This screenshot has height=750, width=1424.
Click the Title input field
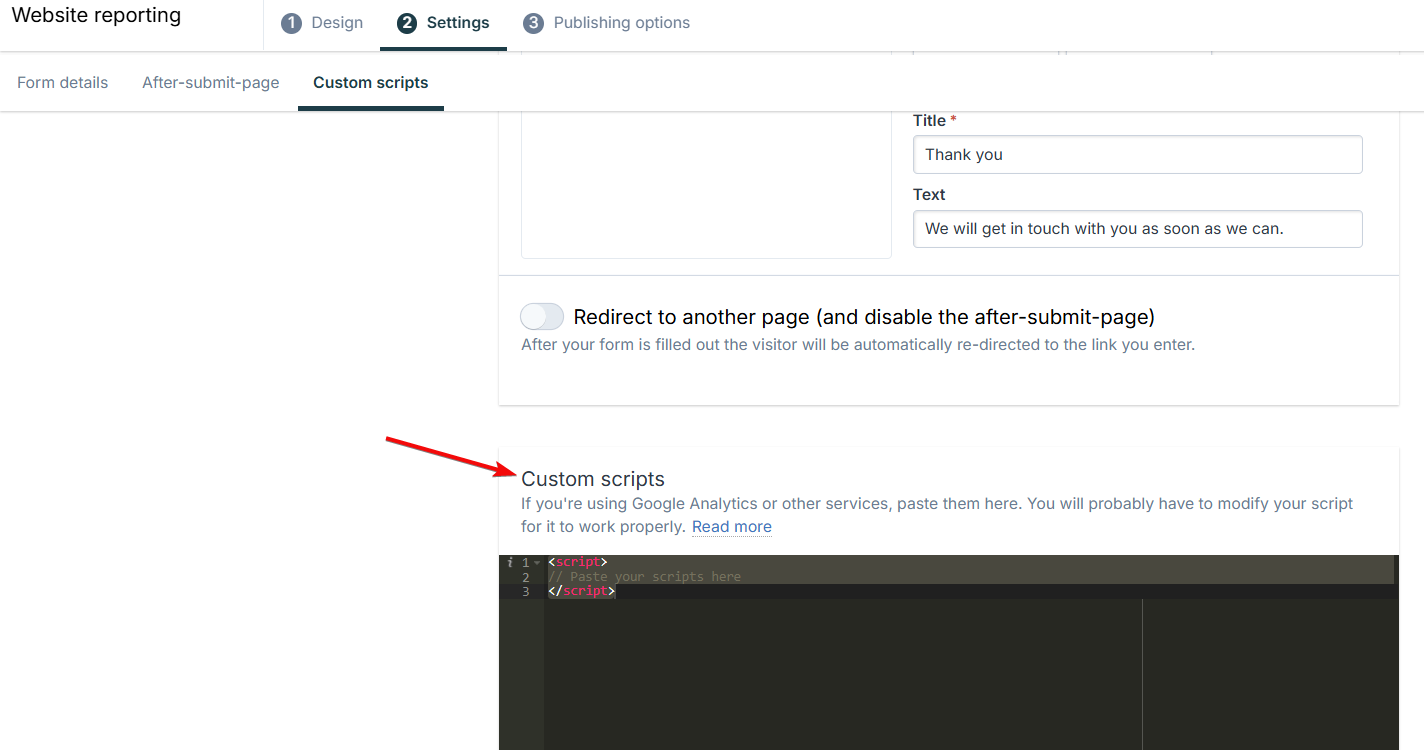click(1137, 155)
